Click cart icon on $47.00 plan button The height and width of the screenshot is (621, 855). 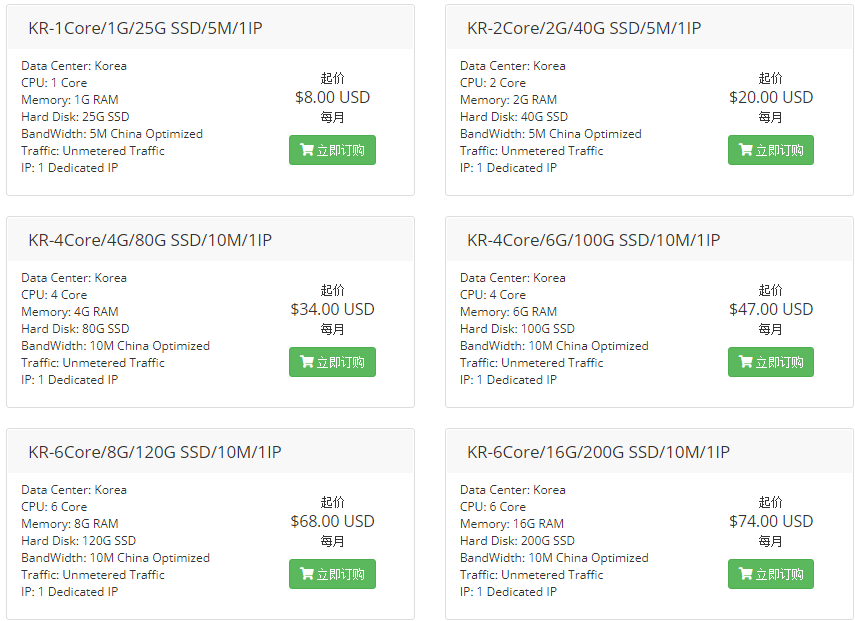click(x=745, y=361)
